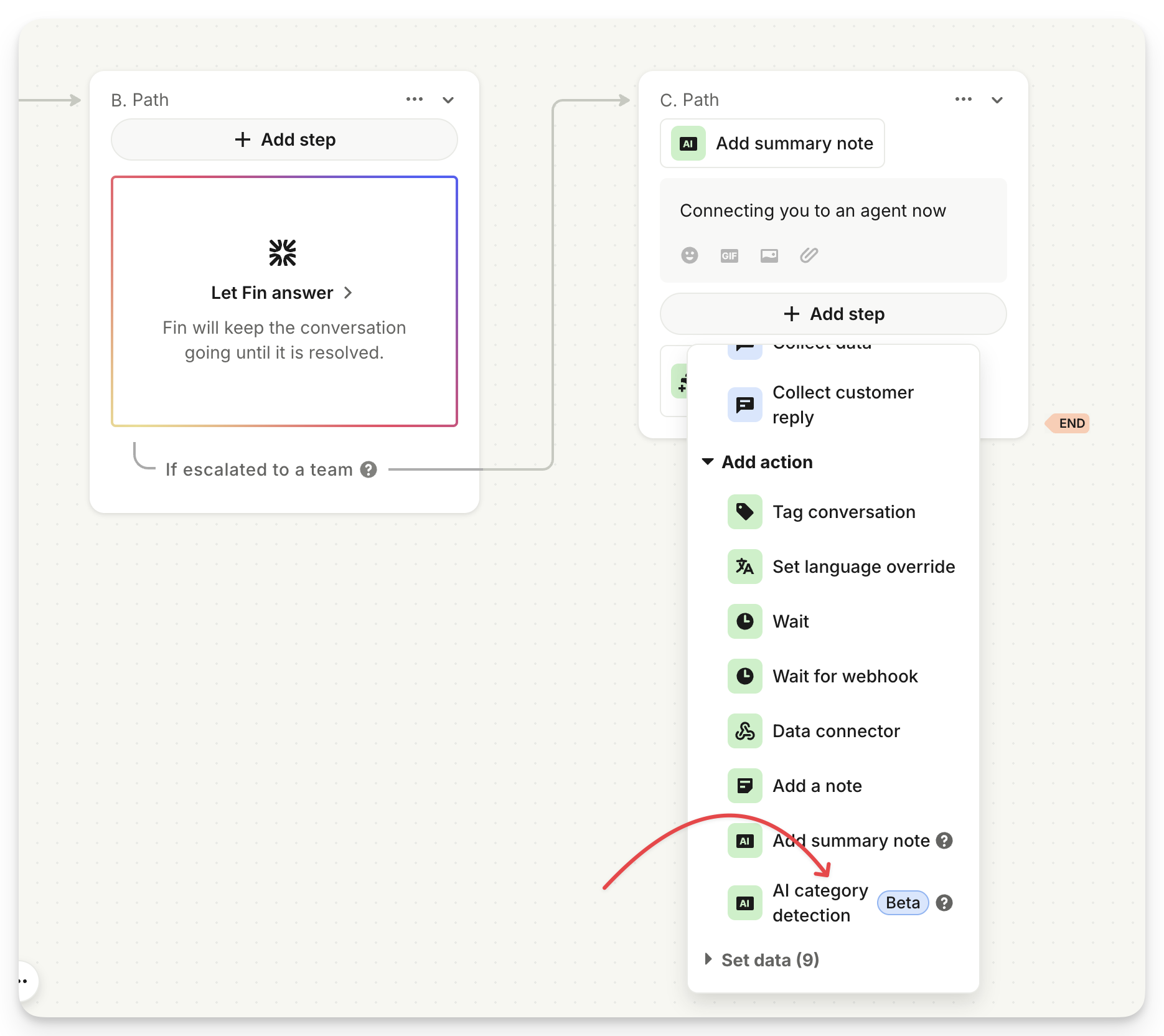Click the emoji icon in message composer
The height and width of the screenshot is (1036, 1164).
[689, 255]
